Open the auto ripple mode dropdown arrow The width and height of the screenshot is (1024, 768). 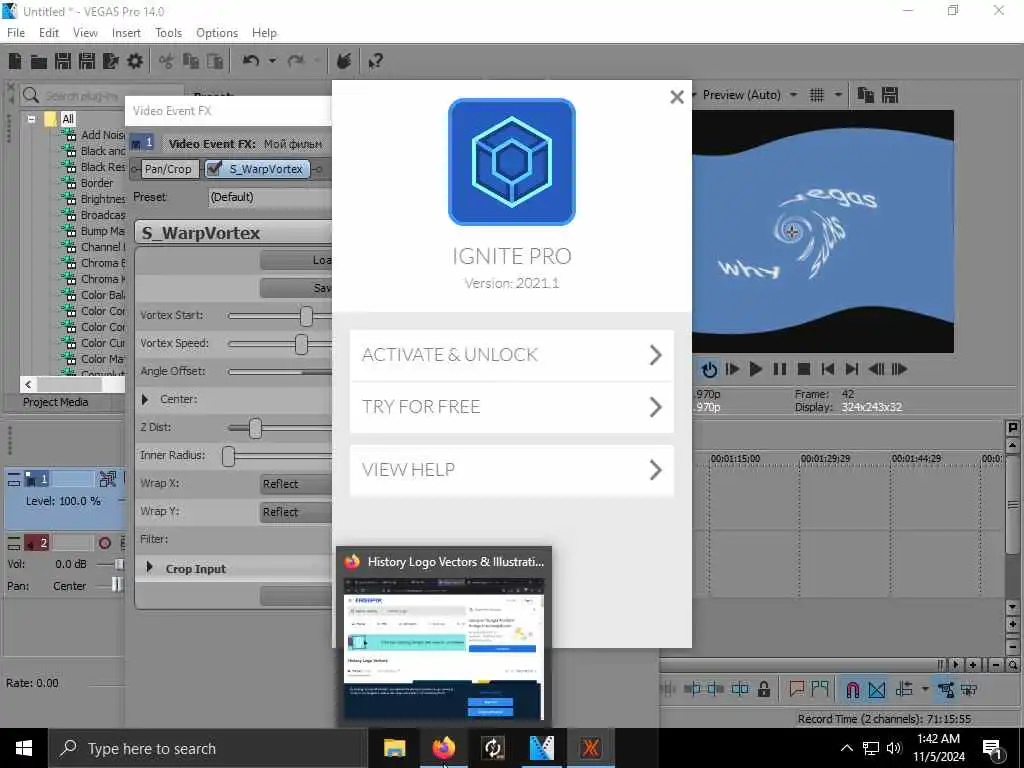[925, 690]
